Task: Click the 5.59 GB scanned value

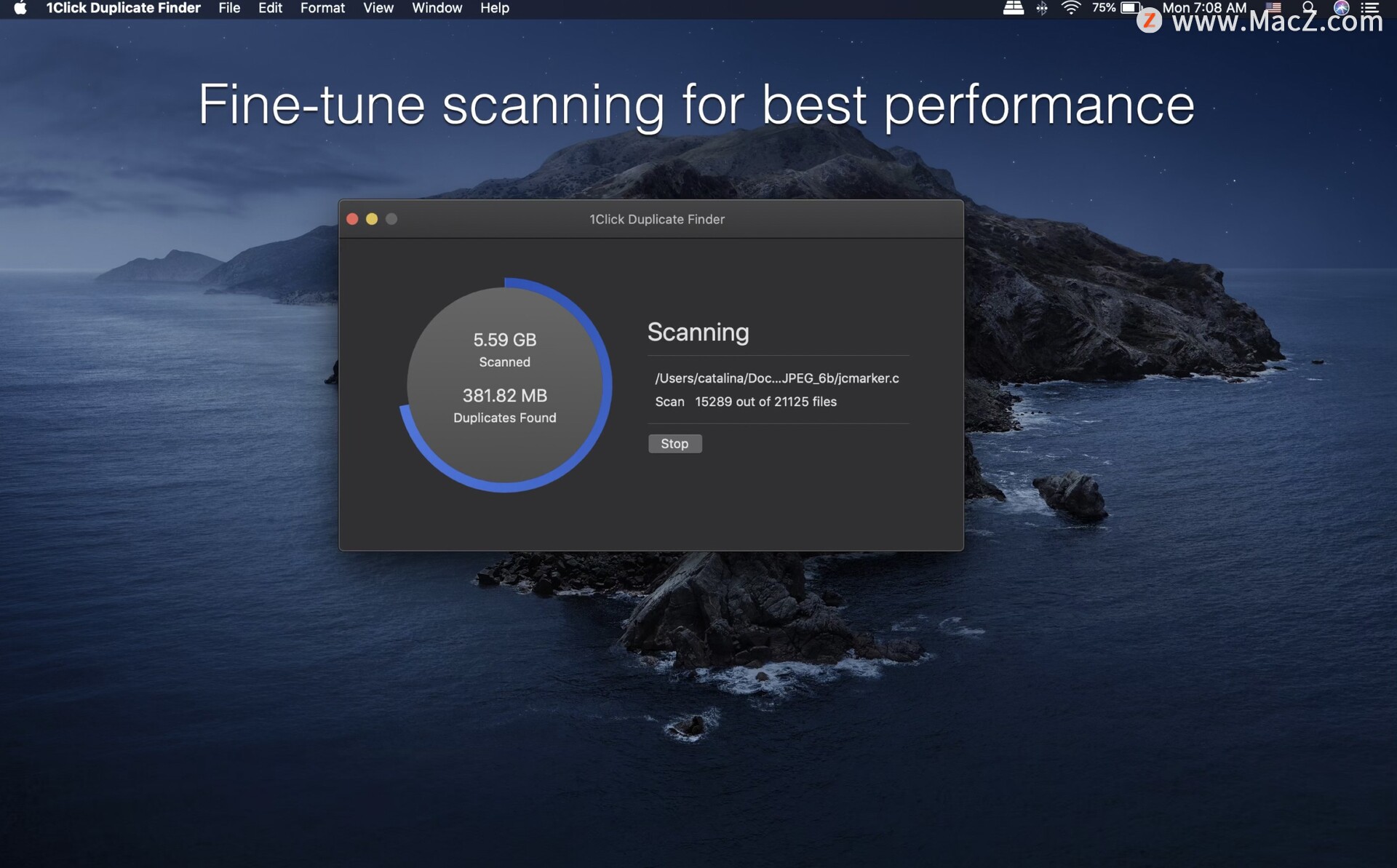Action: click(x=505, y=340)
